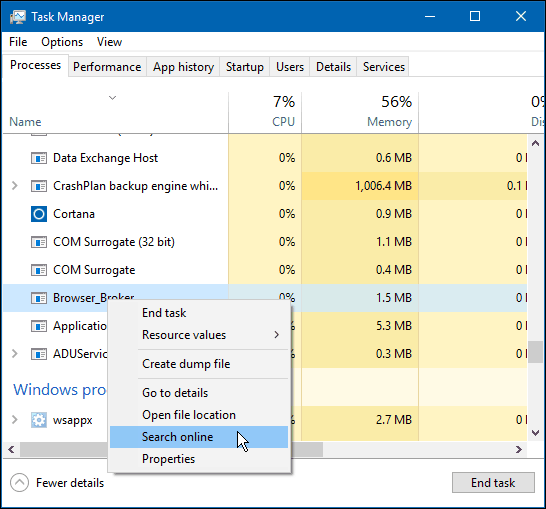The width and height of the screenshot is (546, 509).
Task: Click the 1.5 MB Browser_Broker memory cell
Action: pos(360,298)
